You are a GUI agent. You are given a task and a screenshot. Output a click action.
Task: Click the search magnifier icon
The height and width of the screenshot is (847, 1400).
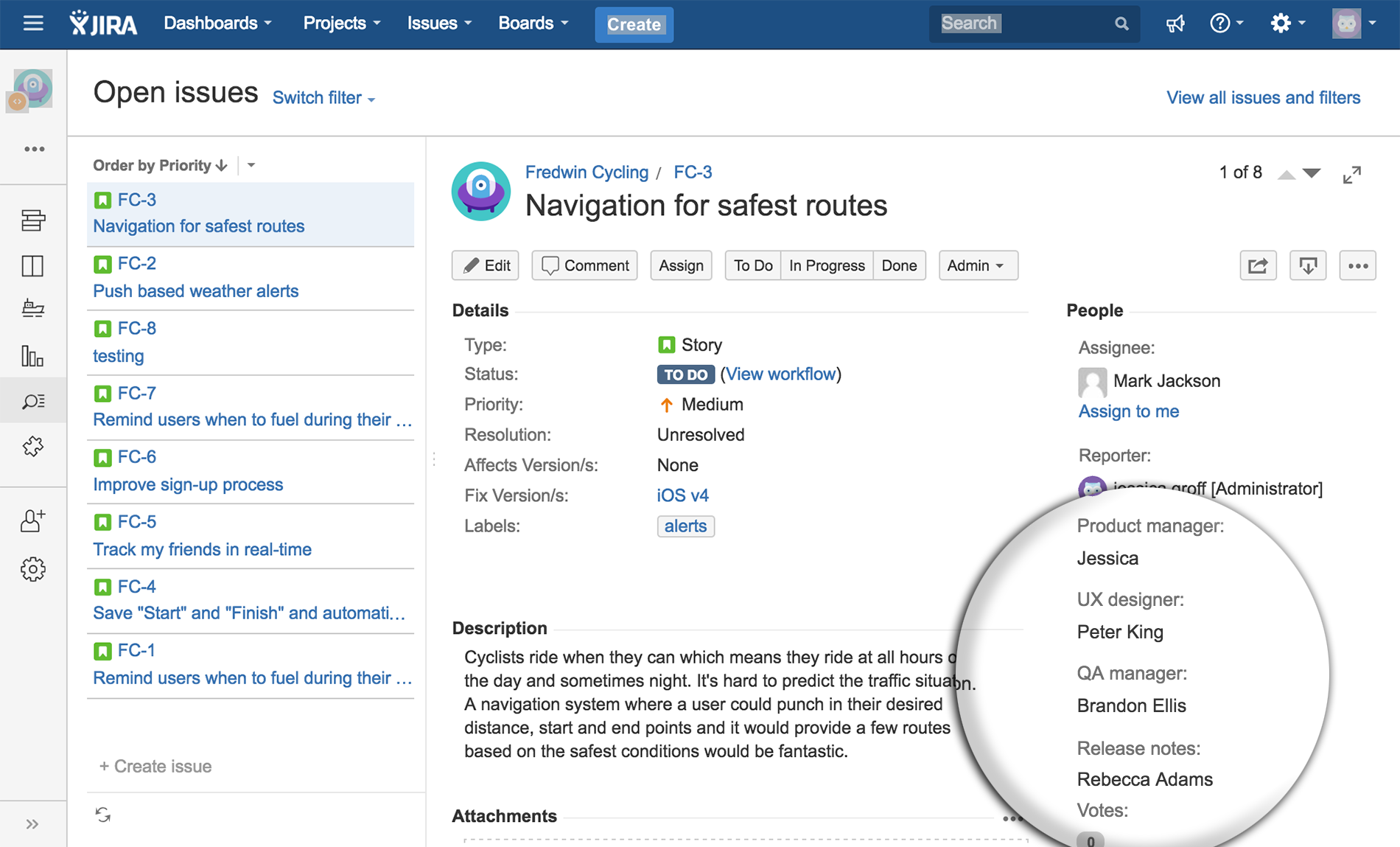pos(1121,24)
